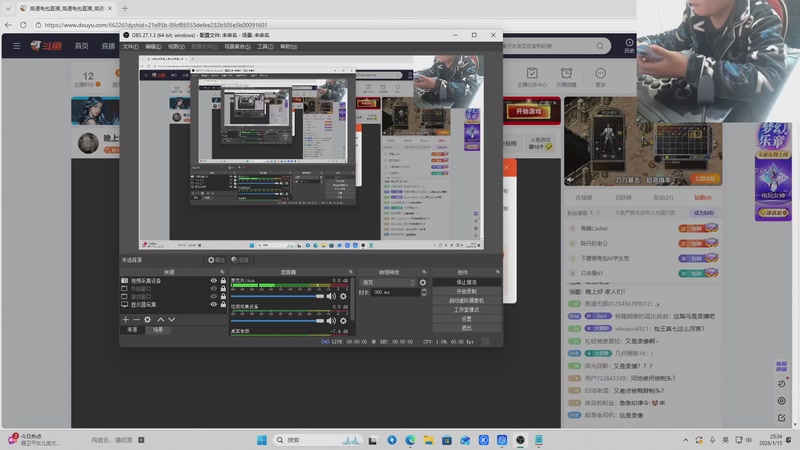Pop out the controls dock panel

498,272
